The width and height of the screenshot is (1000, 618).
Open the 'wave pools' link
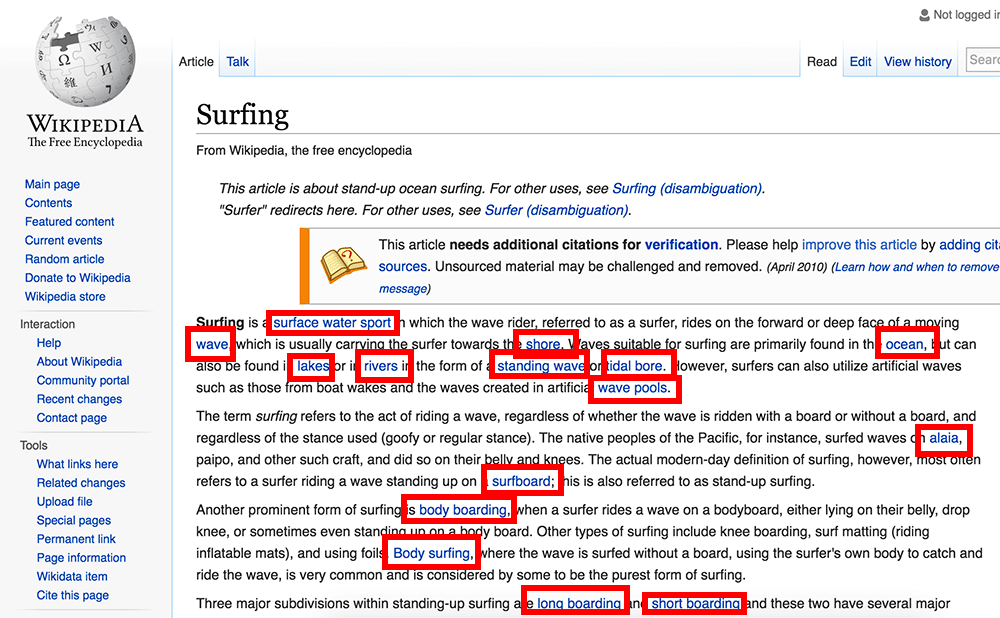click(x=633, y=388)
